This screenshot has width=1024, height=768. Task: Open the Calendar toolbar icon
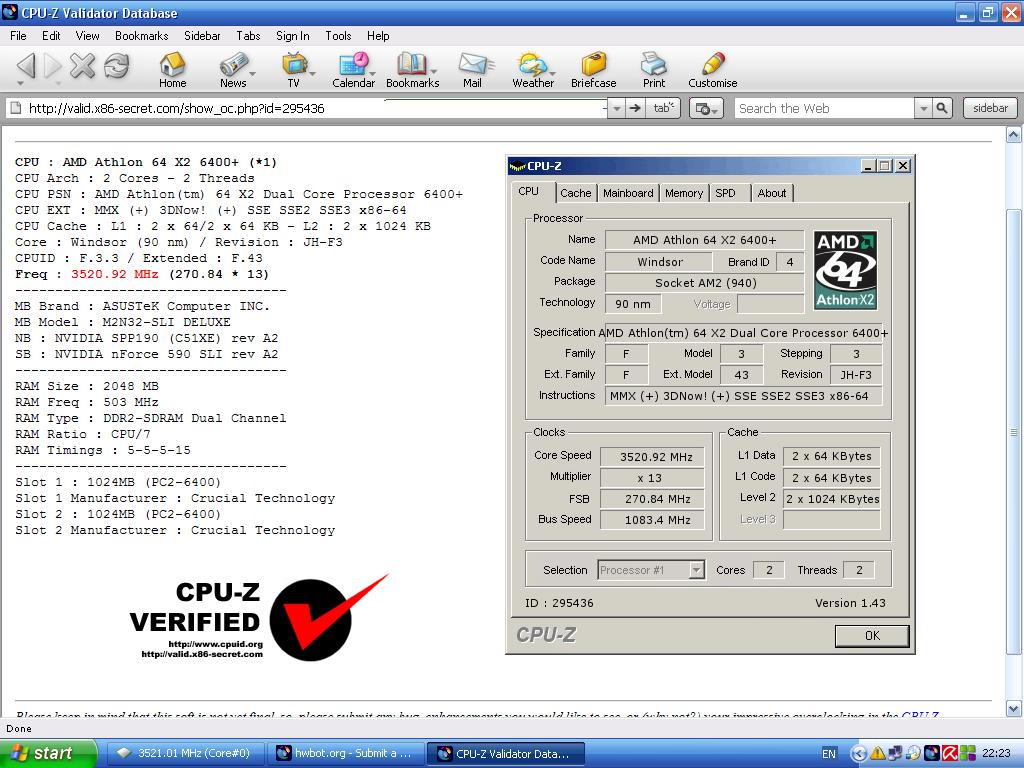353,71
